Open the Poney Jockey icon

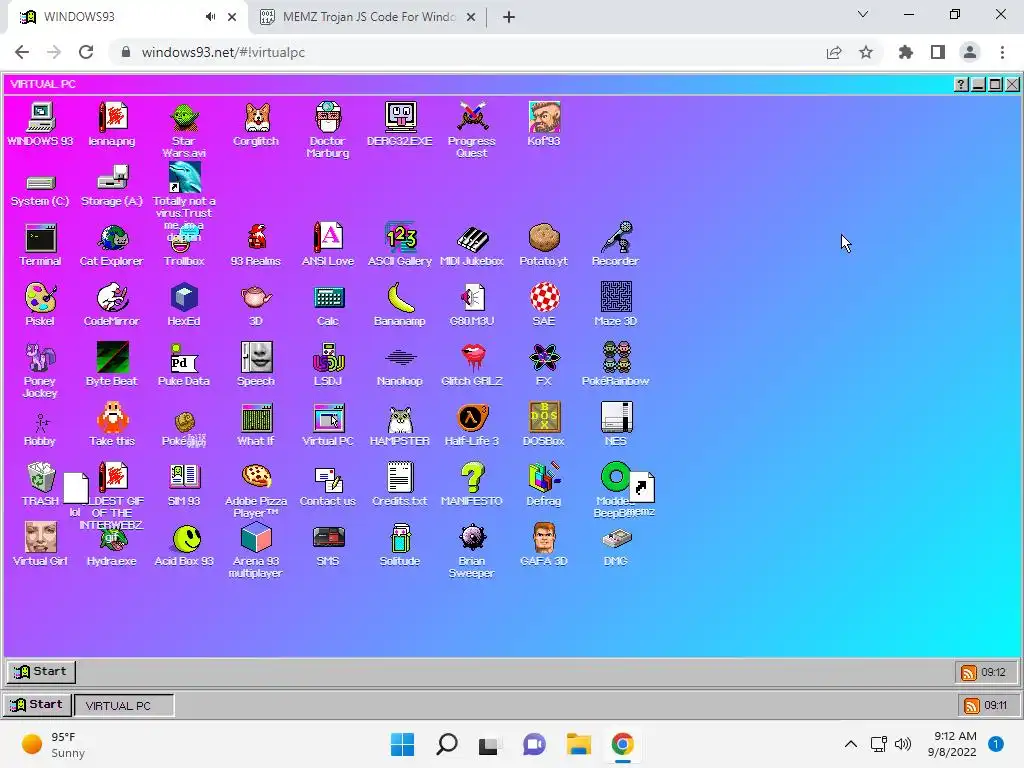point(40,357)
